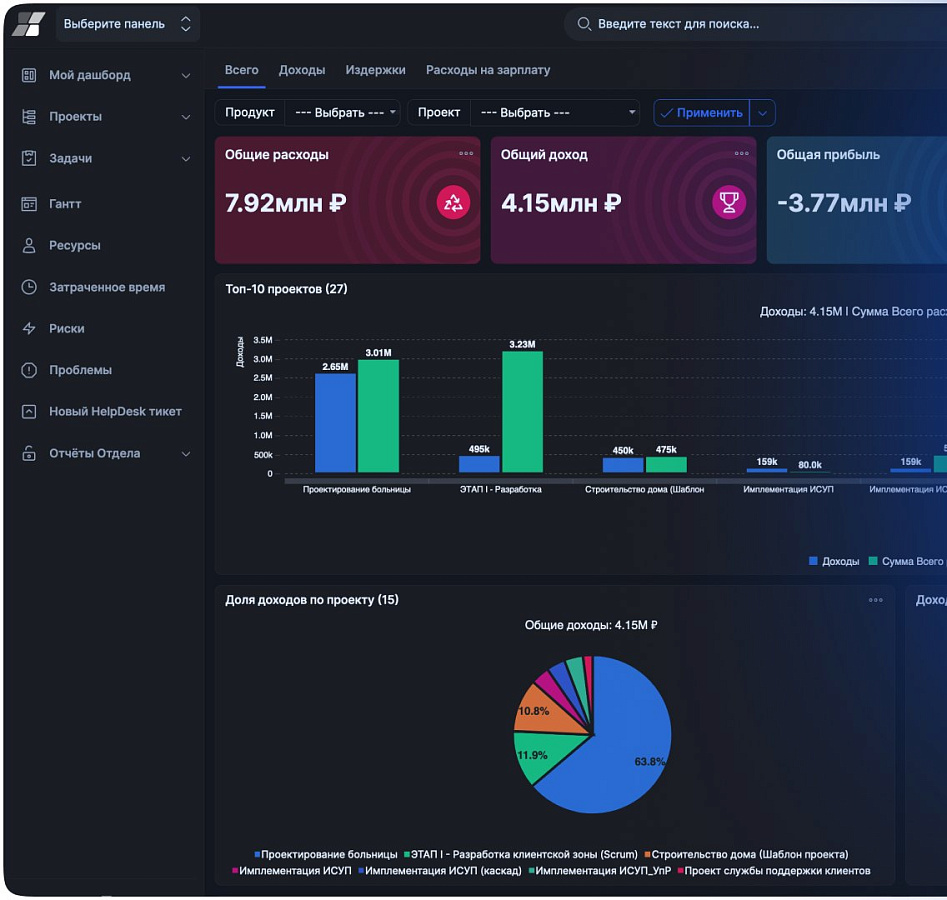Expand the Проекты menu chevron
The image size is (947, 900).
[x=186, y=117]
